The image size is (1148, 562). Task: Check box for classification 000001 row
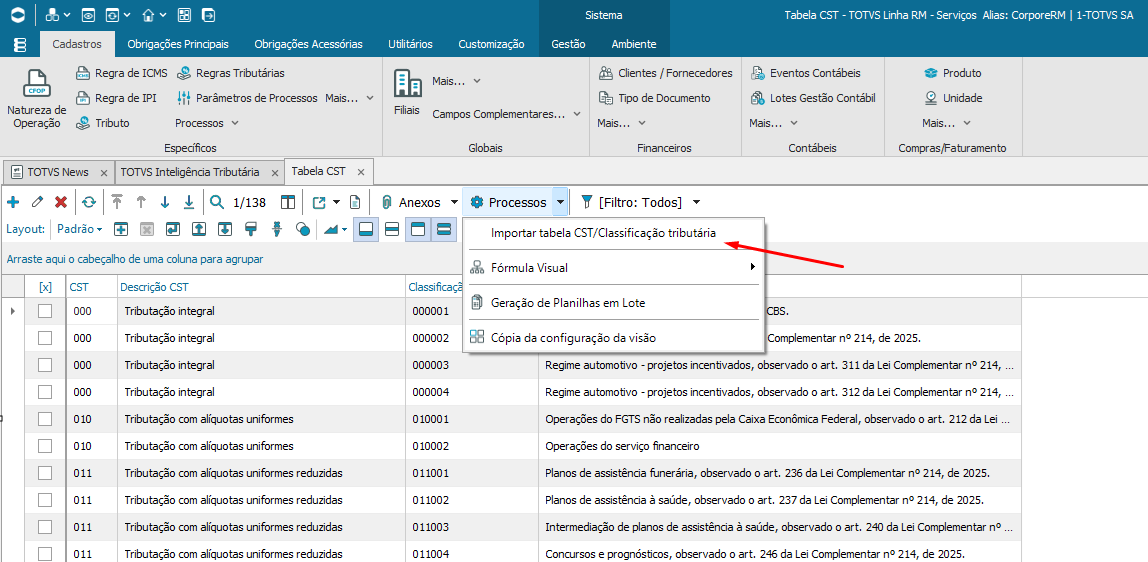click(45, 311)
